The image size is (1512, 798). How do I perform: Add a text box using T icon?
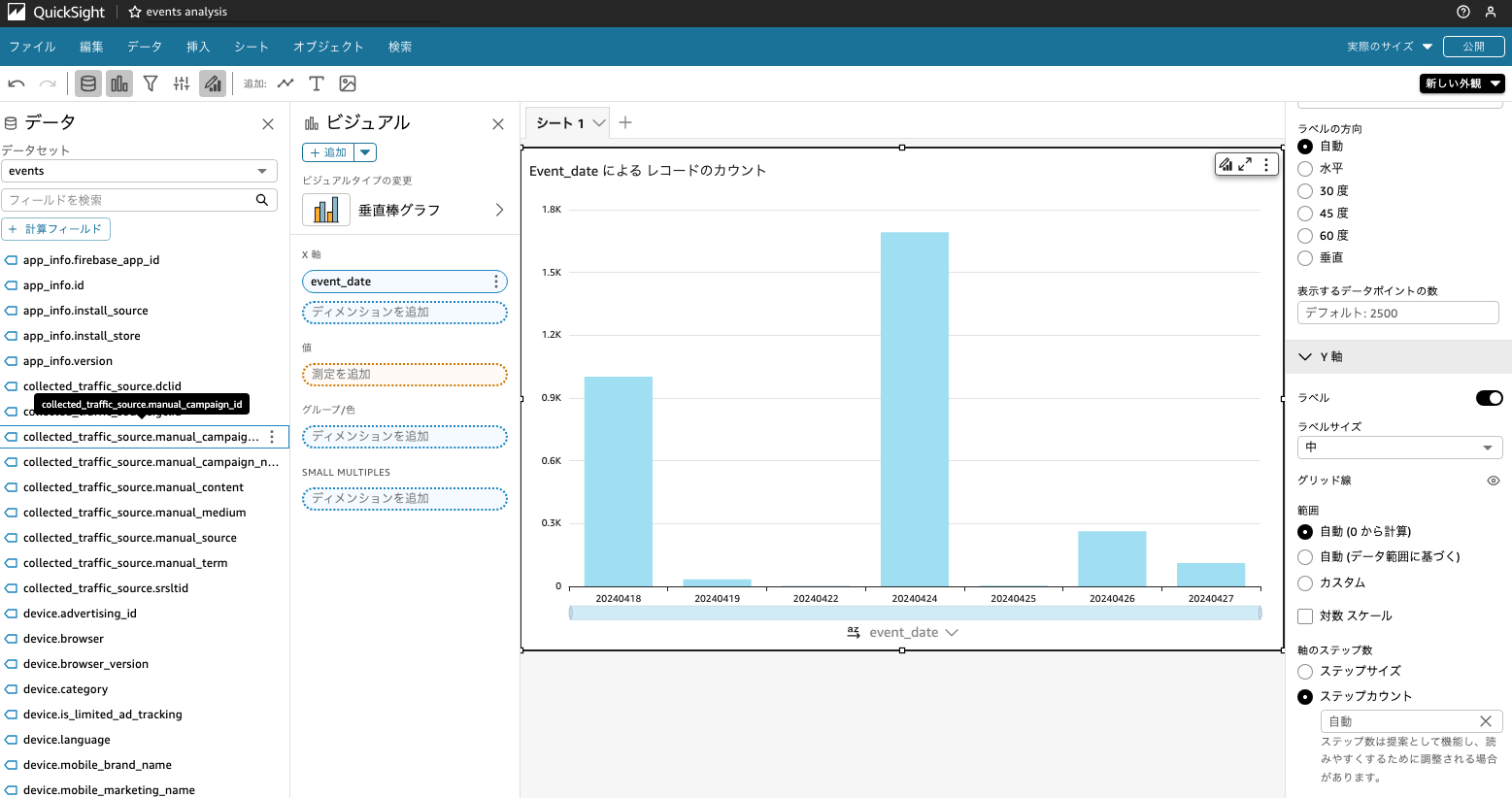click(x=317, y=83)
